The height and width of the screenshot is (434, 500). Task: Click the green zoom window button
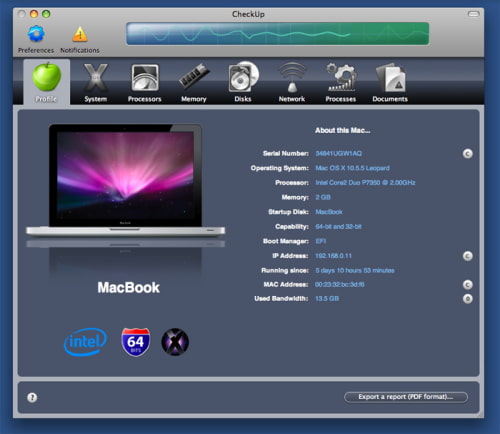coord(46,14)
